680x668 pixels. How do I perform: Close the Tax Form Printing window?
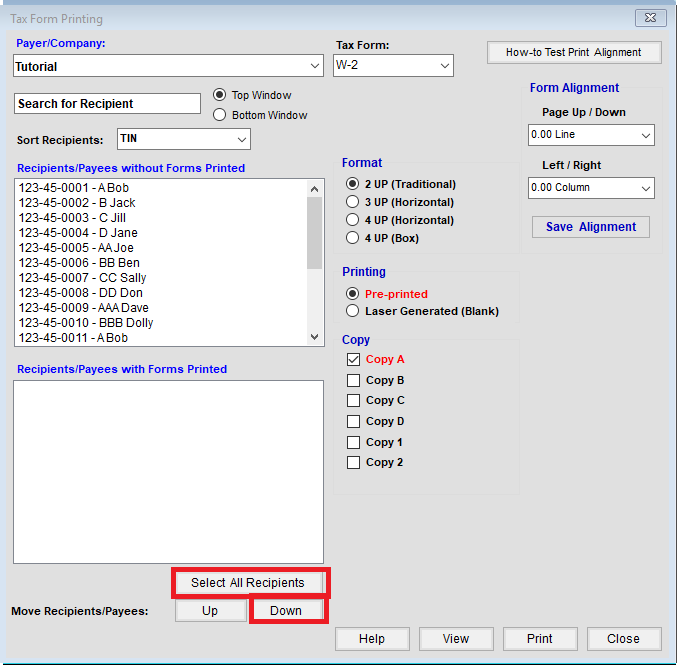[x=651, y=18]
